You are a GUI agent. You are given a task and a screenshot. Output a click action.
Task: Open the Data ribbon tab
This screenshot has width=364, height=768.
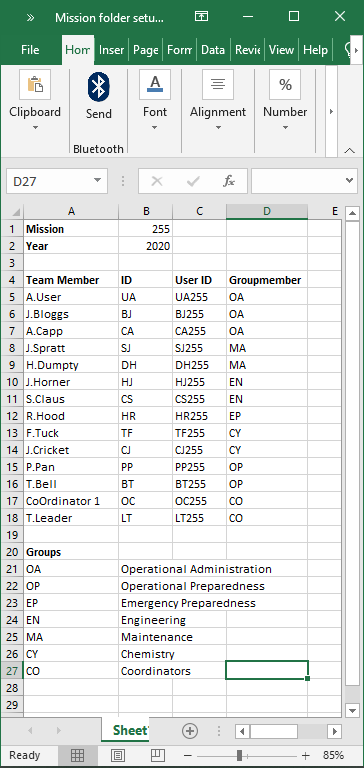point(213,50)
